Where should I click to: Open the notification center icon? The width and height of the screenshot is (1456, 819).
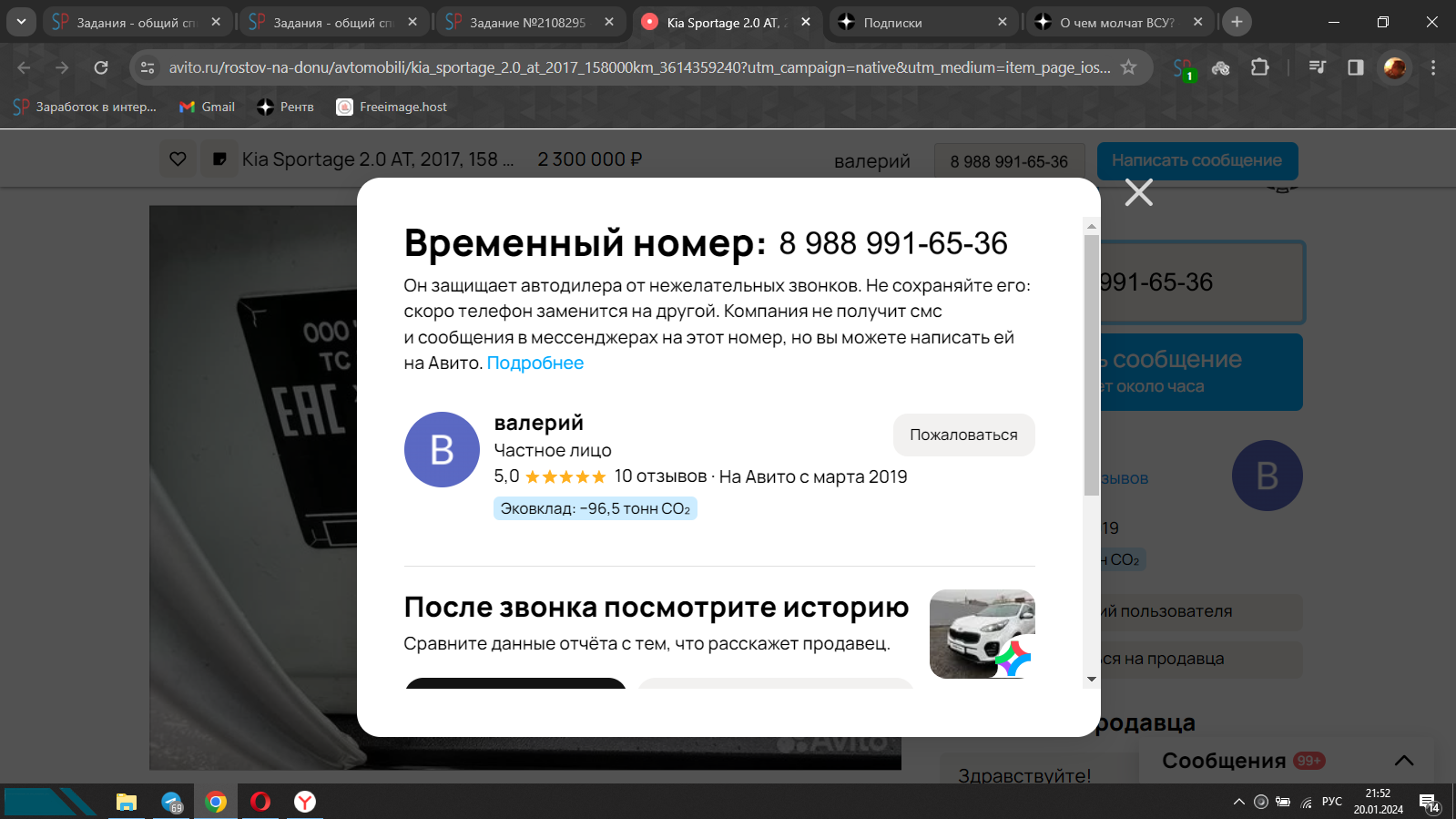tap(1429, 803)
